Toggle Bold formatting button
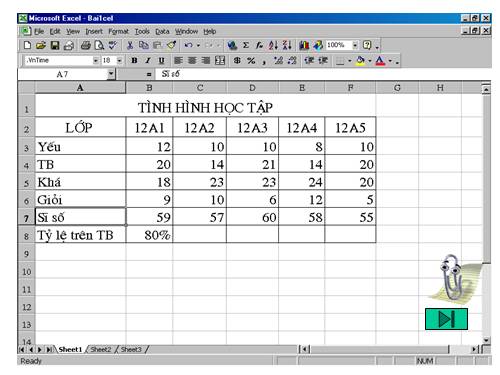This screenshot has height=375, width=500. (x=134, y=60)
